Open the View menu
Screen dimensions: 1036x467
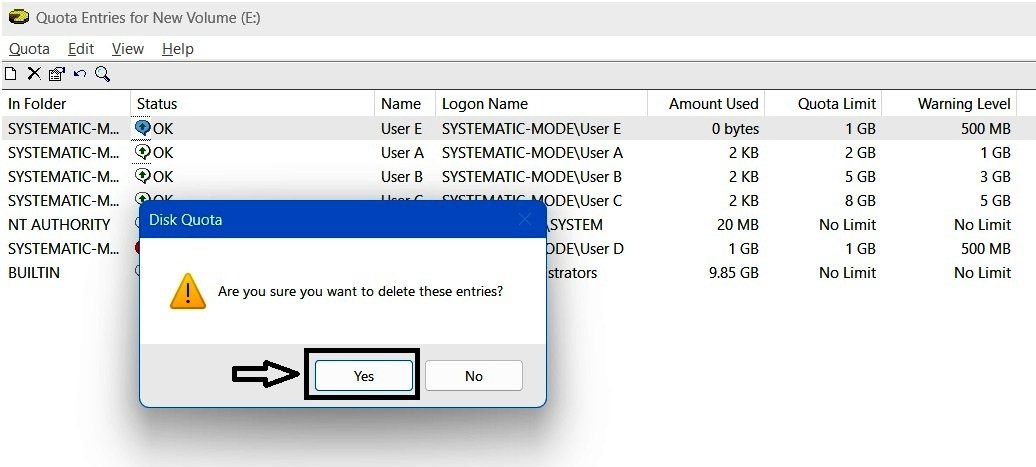tap(128, 49)
